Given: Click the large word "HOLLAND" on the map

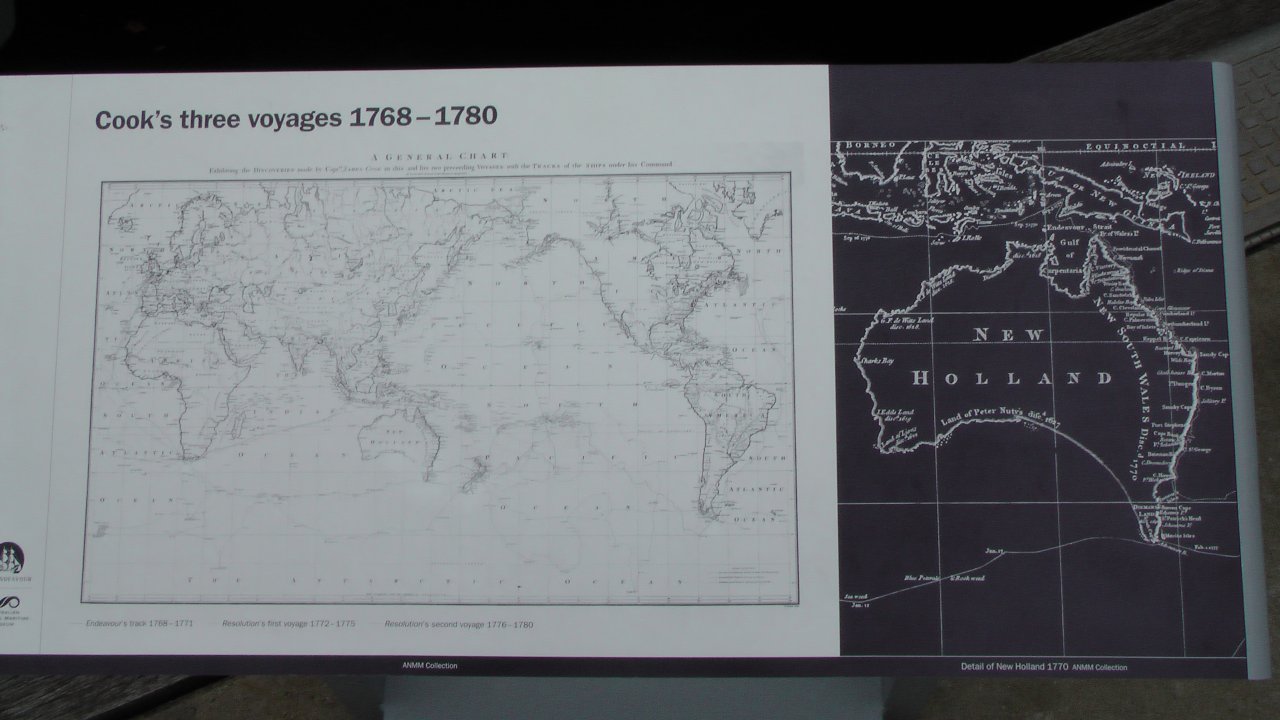Looking at the screenshot, I should (1012, 378).
